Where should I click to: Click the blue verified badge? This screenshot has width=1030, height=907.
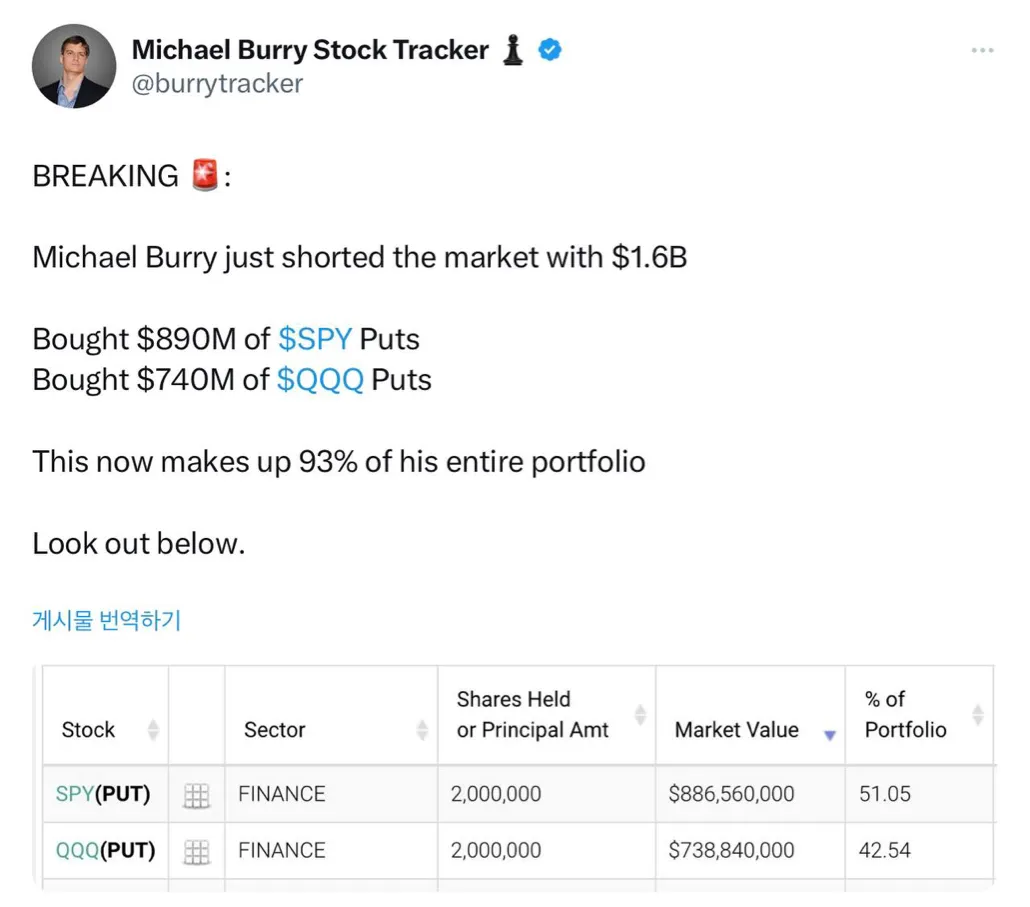[x=550, y=49]
